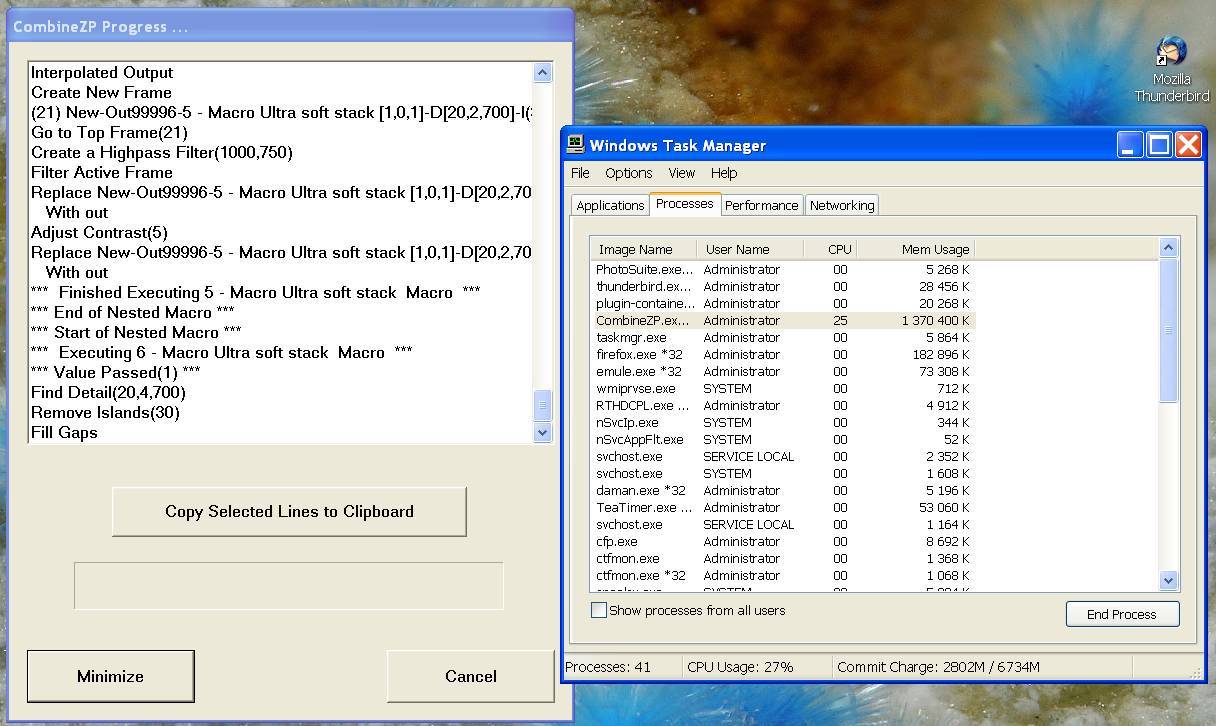Open the Options menu in Task Manager
1216x726 pixels.
point(628,173)
